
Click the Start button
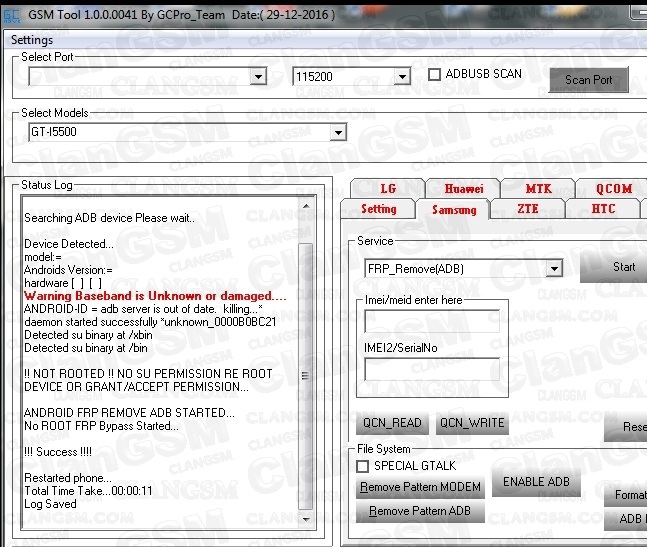click(x=615, y=267)
